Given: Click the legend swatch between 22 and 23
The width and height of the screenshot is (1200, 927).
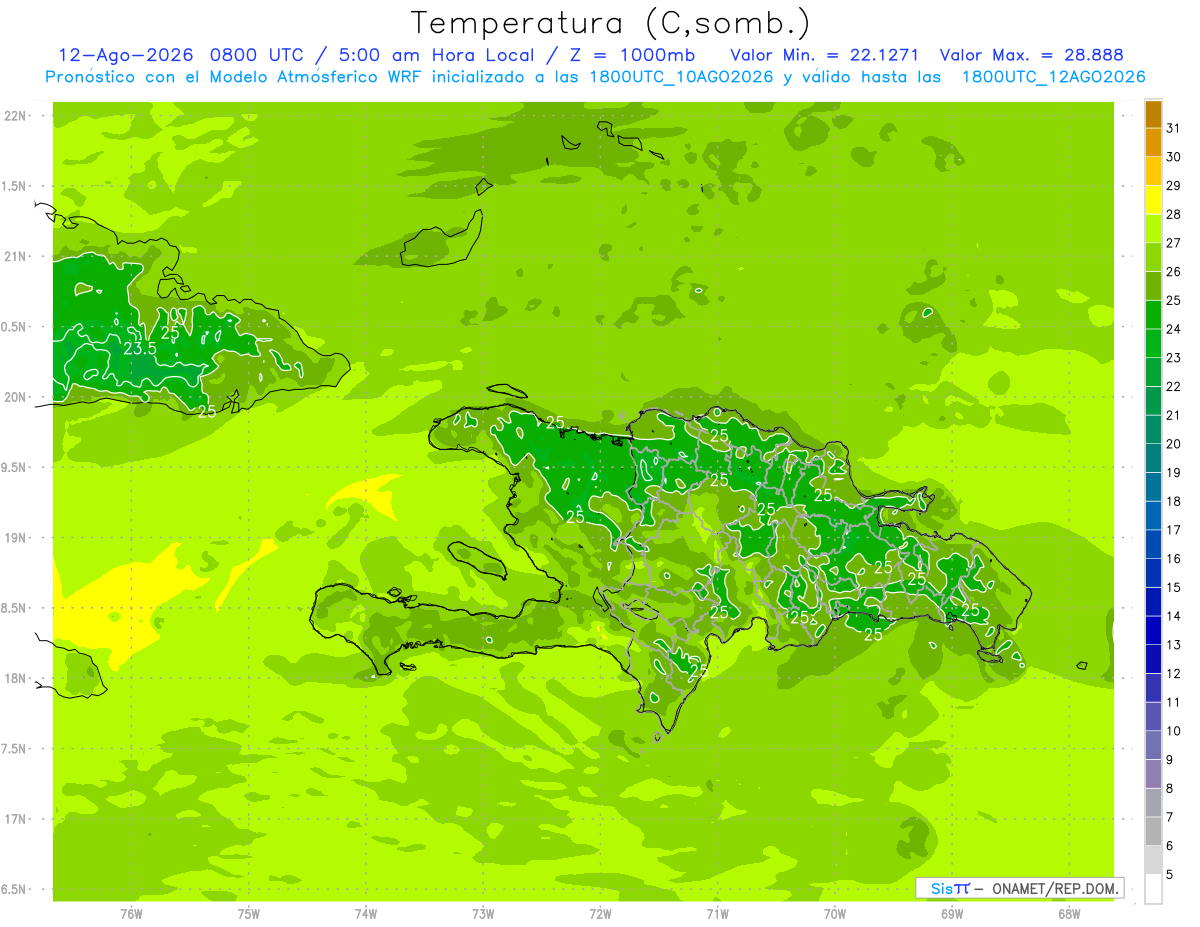Looking at the screenshot, I should 1153,372.
